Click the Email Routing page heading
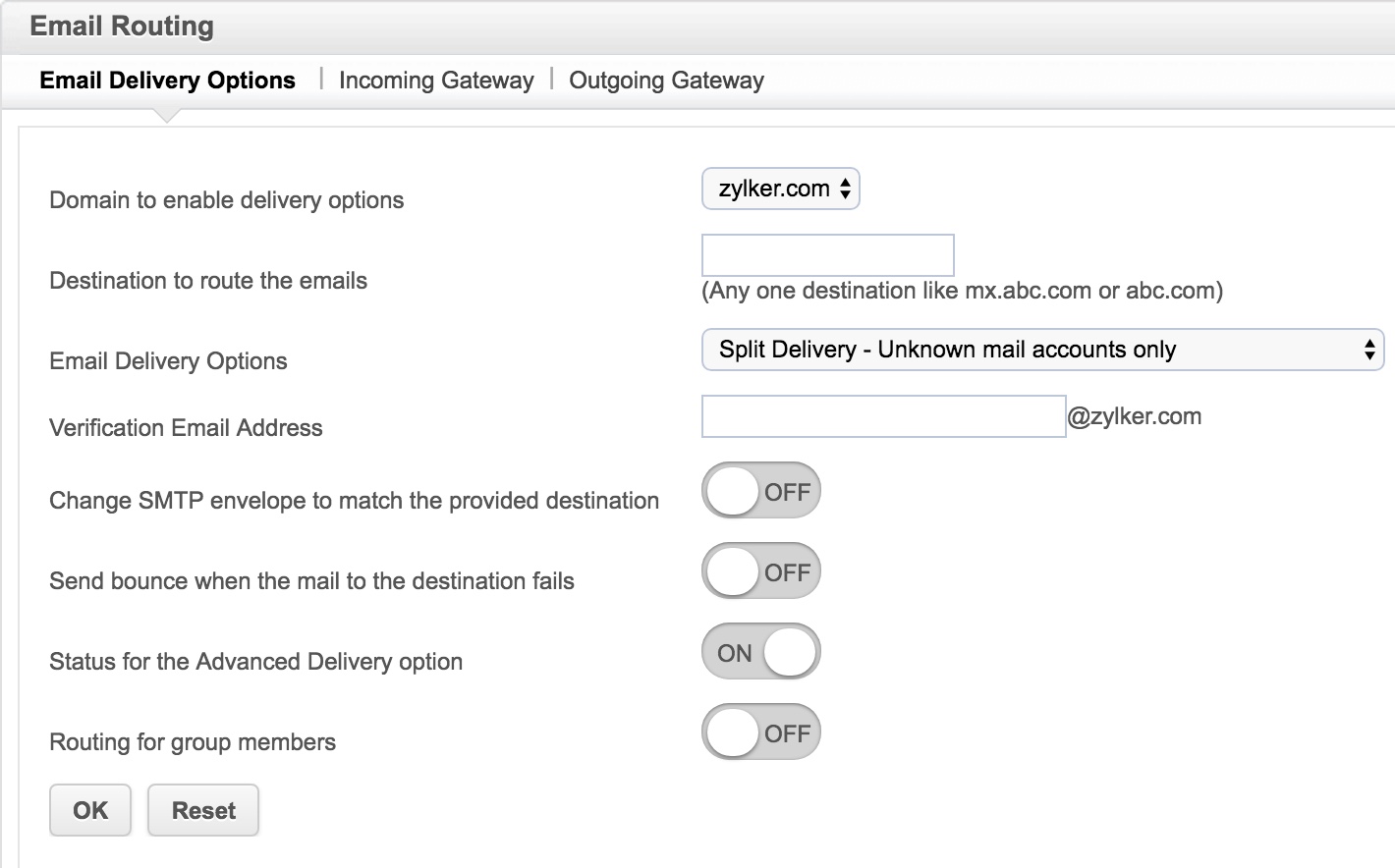Viewport: 1395px width, 868px height. [x=122, y=27]
